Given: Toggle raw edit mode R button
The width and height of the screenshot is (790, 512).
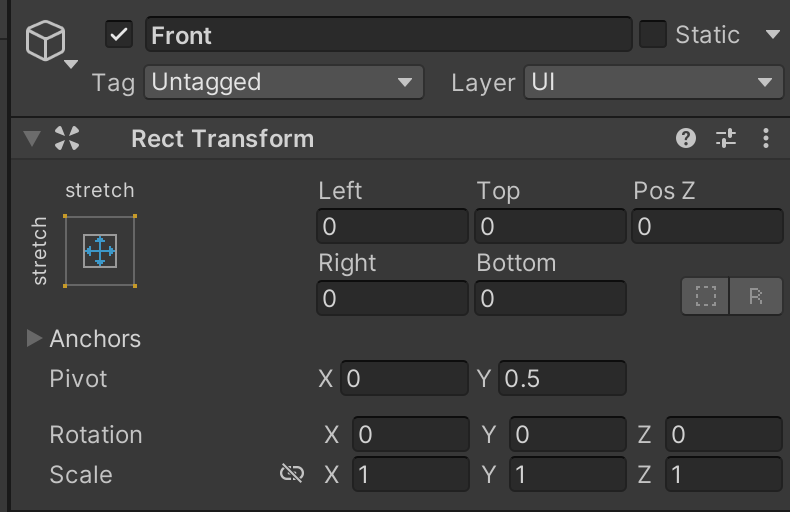Looking at the screenshot, I should pyautogui.click(x=755, y=296).
